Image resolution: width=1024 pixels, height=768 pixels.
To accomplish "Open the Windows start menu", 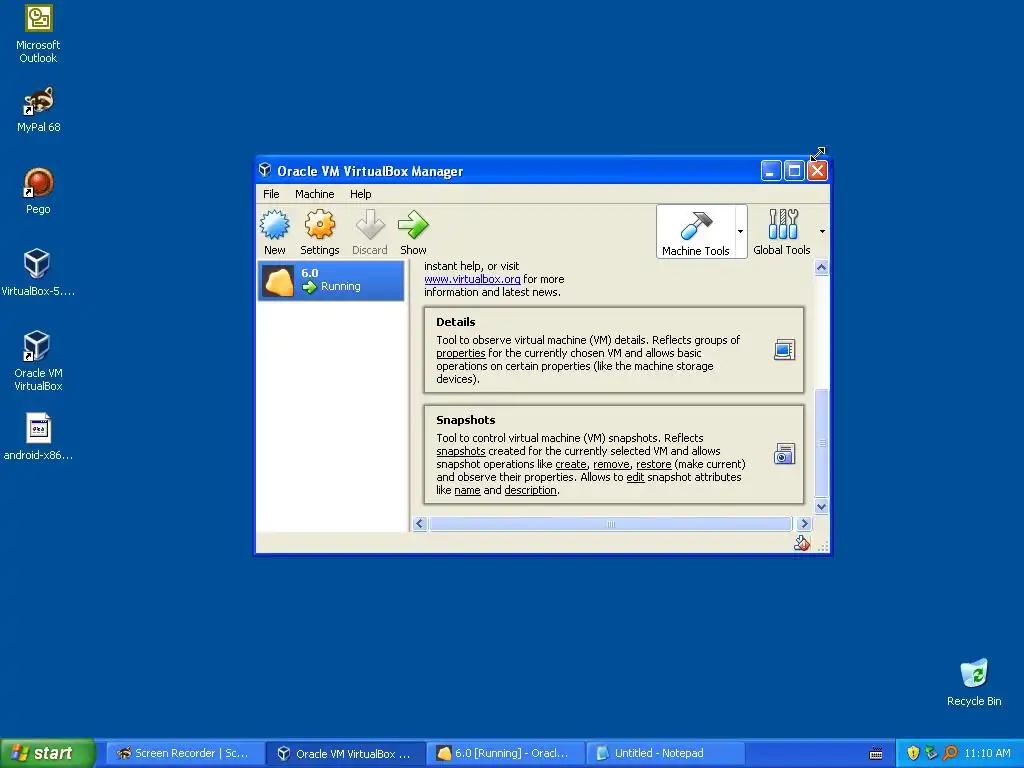I will (47, 753).
